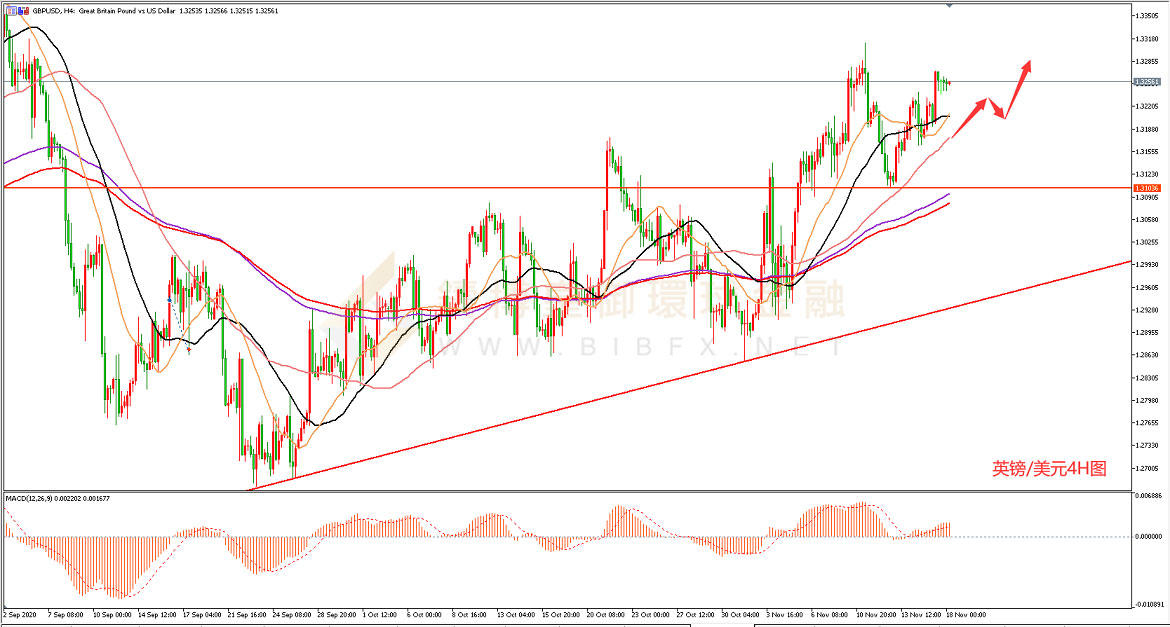This screenshot has height=627, width=1170.
Task: Click the 英镑/美元4H图 text label
Action: [x=1048, y=468]
